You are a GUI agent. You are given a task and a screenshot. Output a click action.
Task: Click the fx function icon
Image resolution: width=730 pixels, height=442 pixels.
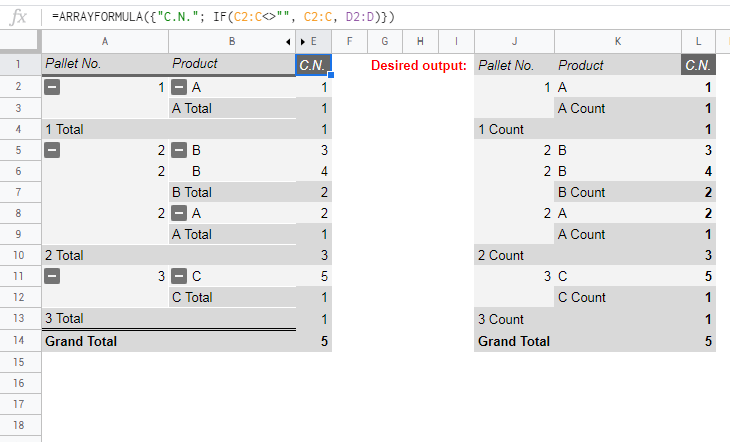coord(18,17)
